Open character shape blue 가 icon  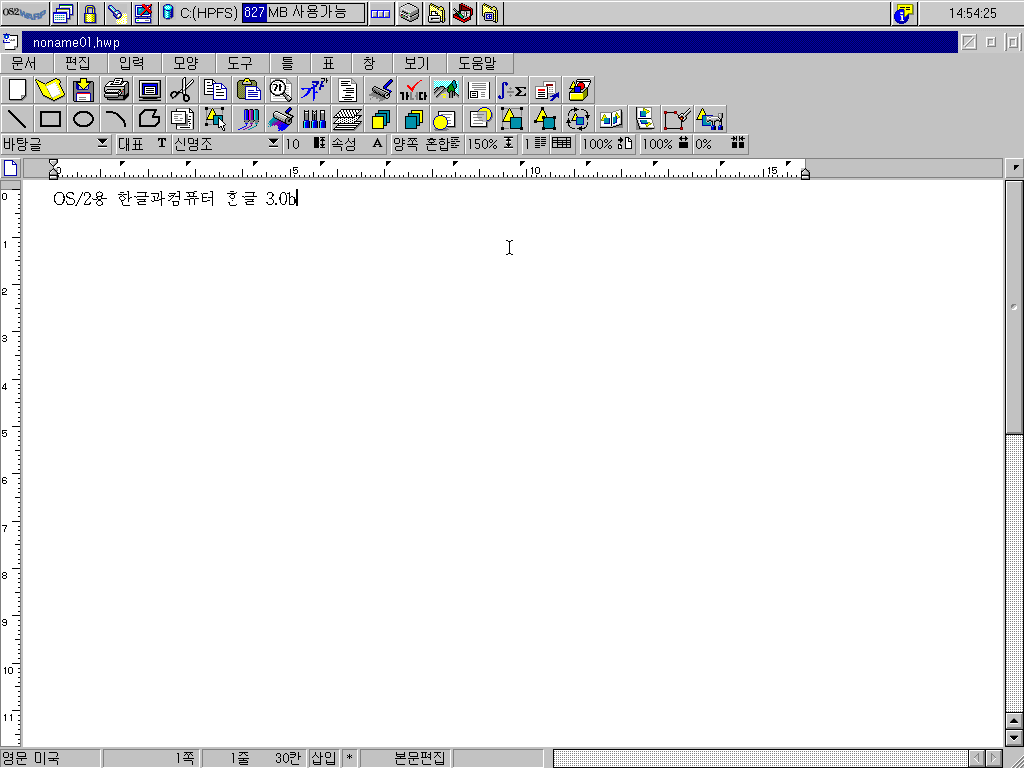coord(314,90)
